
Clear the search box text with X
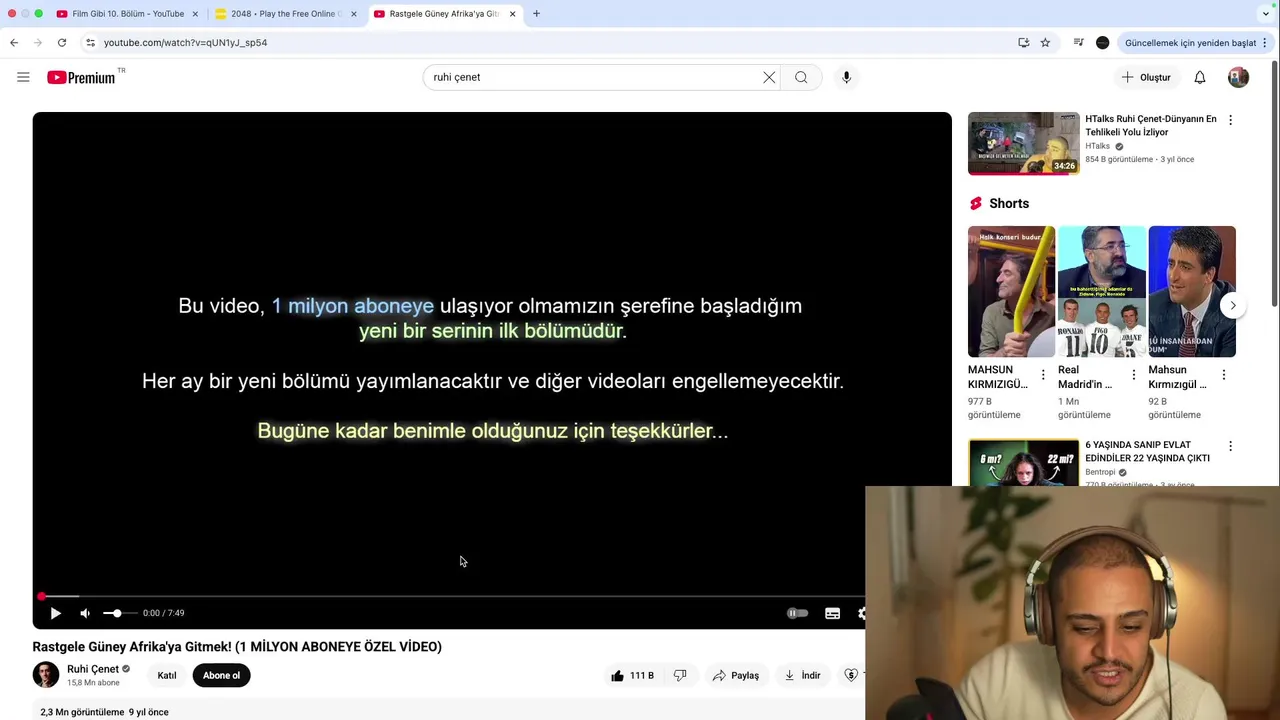click(x=769, y=77)
